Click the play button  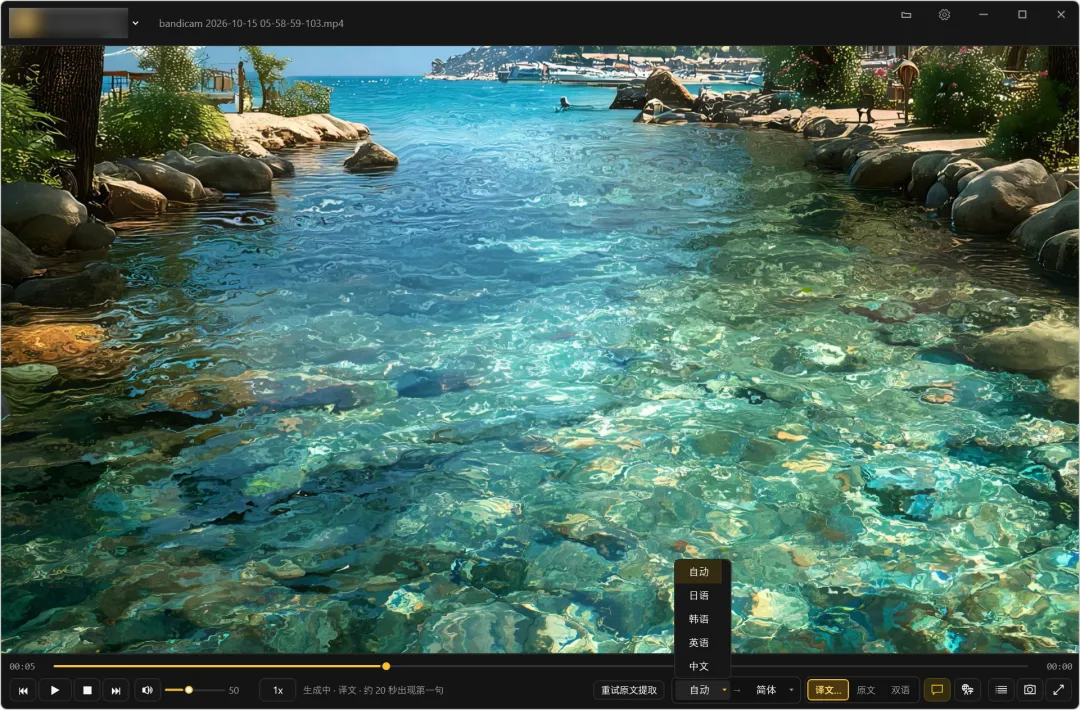(x=55, y=690)
